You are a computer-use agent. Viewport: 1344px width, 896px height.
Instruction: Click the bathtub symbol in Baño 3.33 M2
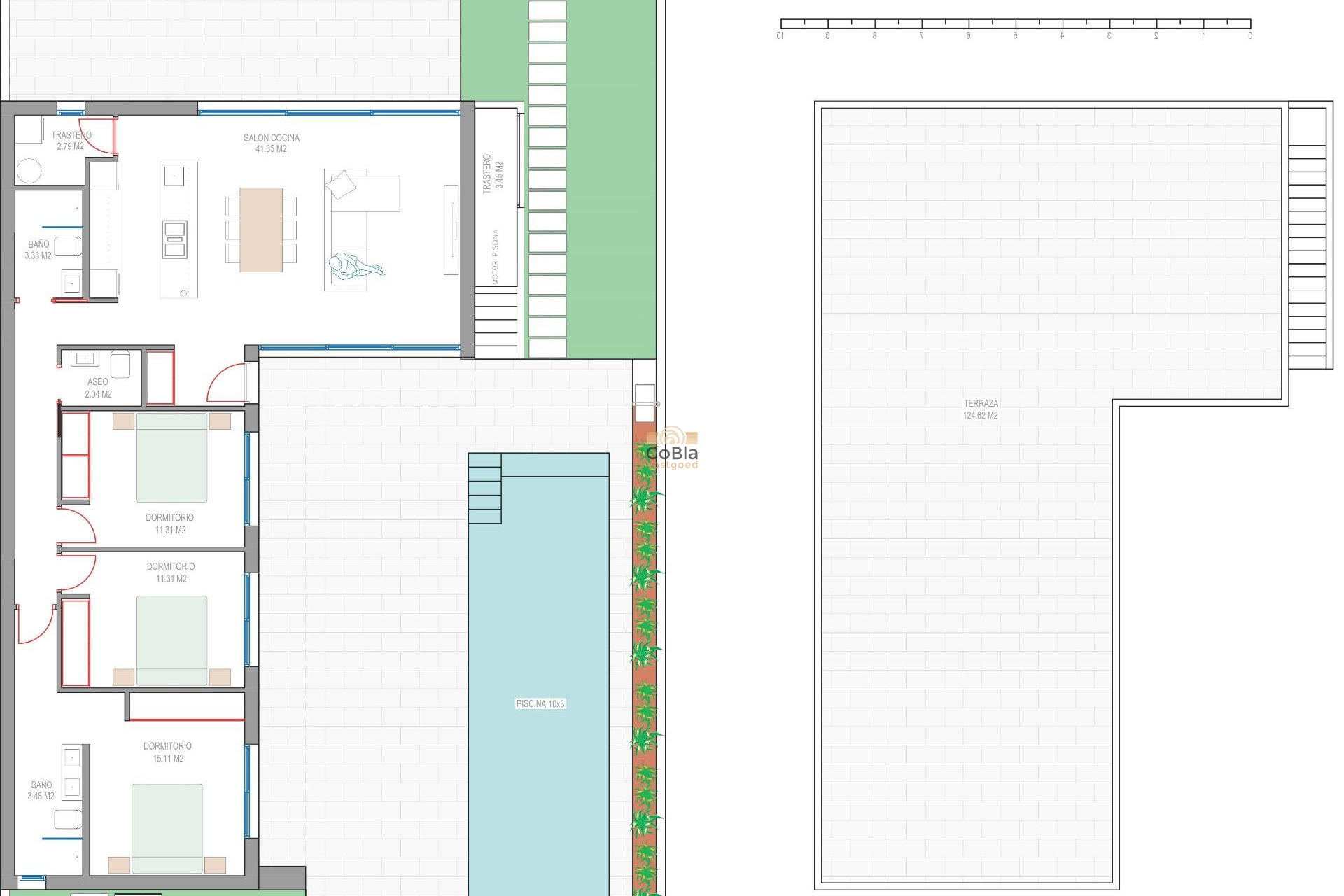(x=65, y=246)
